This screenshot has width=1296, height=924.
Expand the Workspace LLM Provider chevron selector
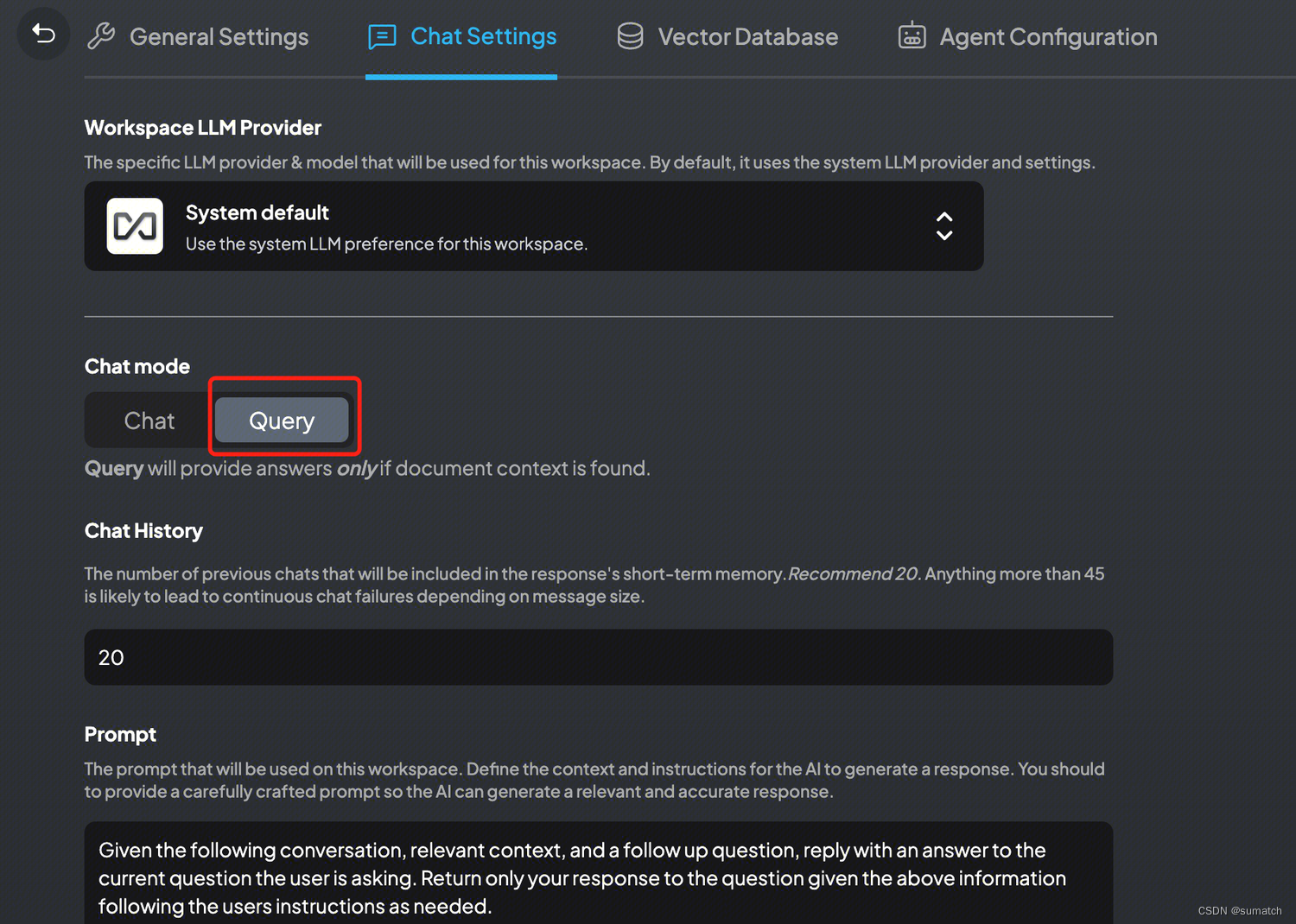(944, 226)
